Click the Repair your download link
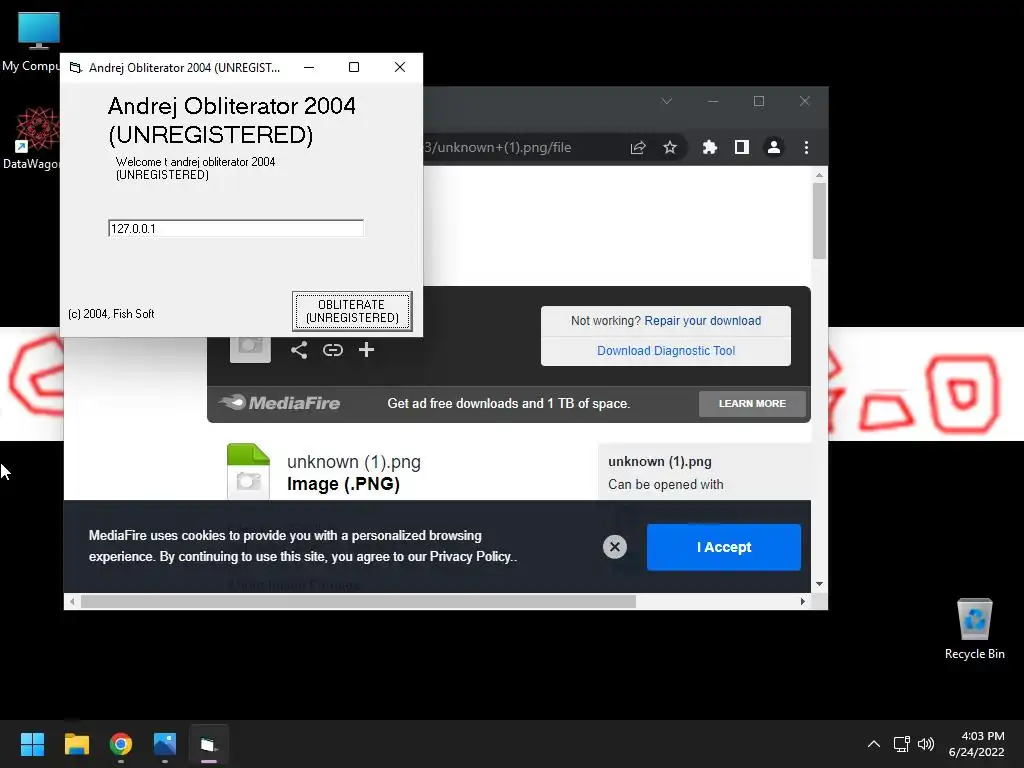The height and width of the screenshot is (768, 1024). [x=703, y=321]
